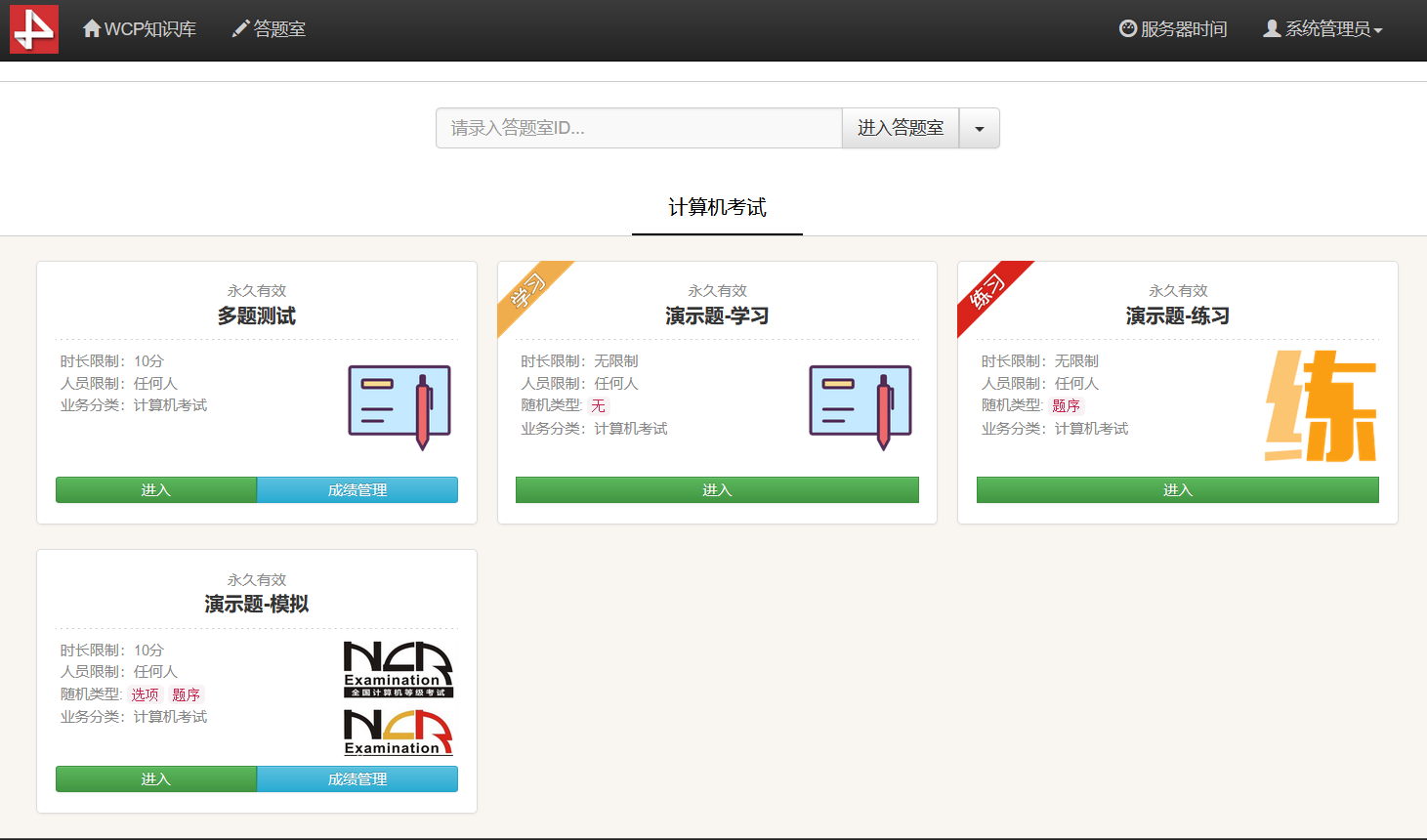1427x840 pixels.
Task: Click the NCR Examination logo image
Action: tap(399, 697)
